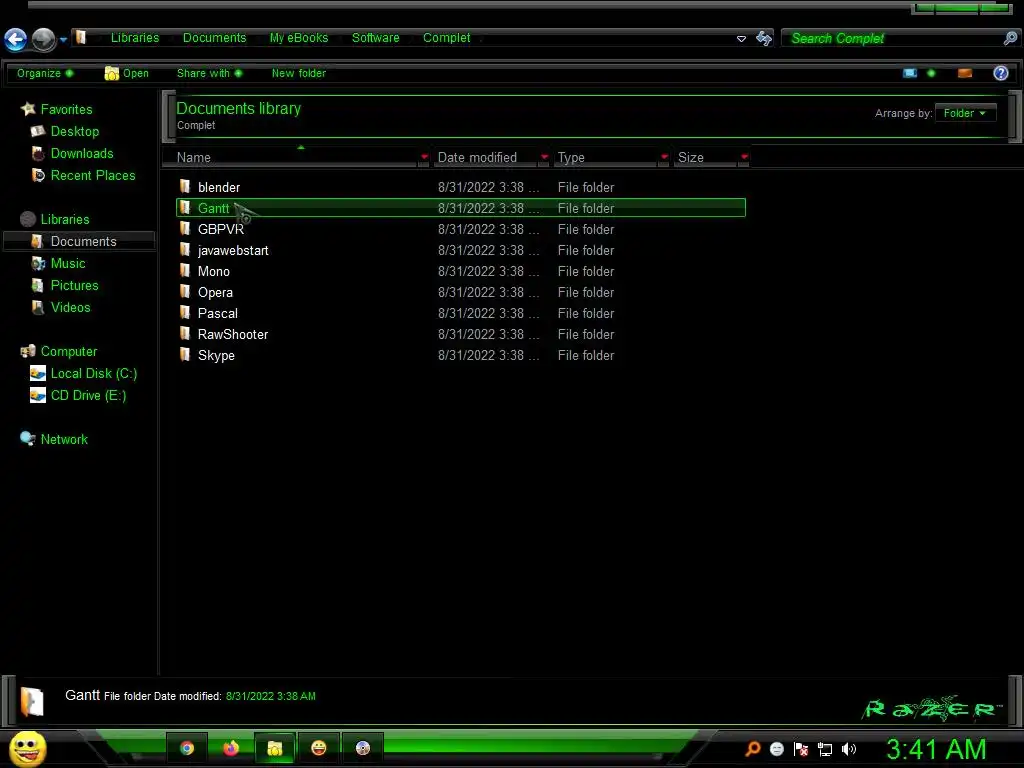This screenshot has width=1024, height=768.
Task: Open the view options dropdown dot
Action: 931,73
